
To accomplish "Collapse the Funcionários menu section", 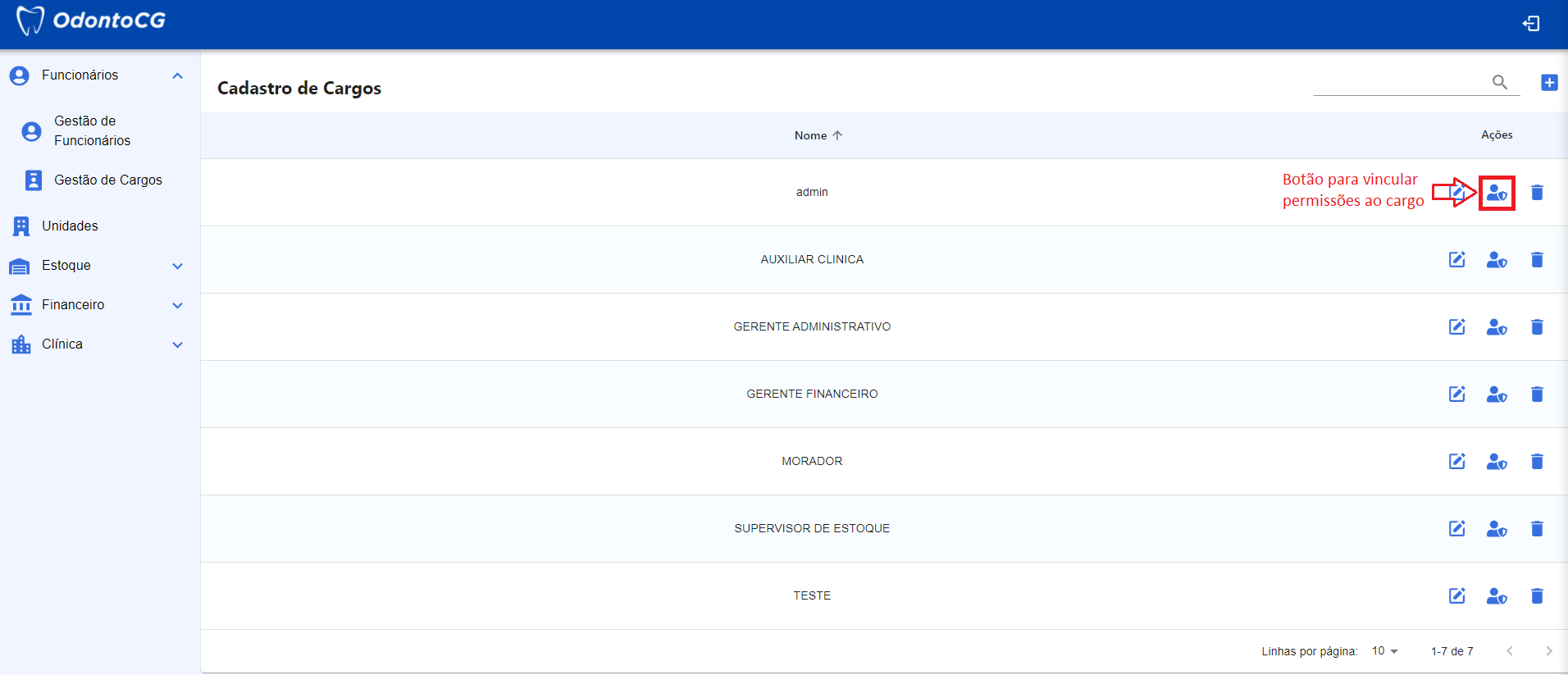I will [177, 75].
